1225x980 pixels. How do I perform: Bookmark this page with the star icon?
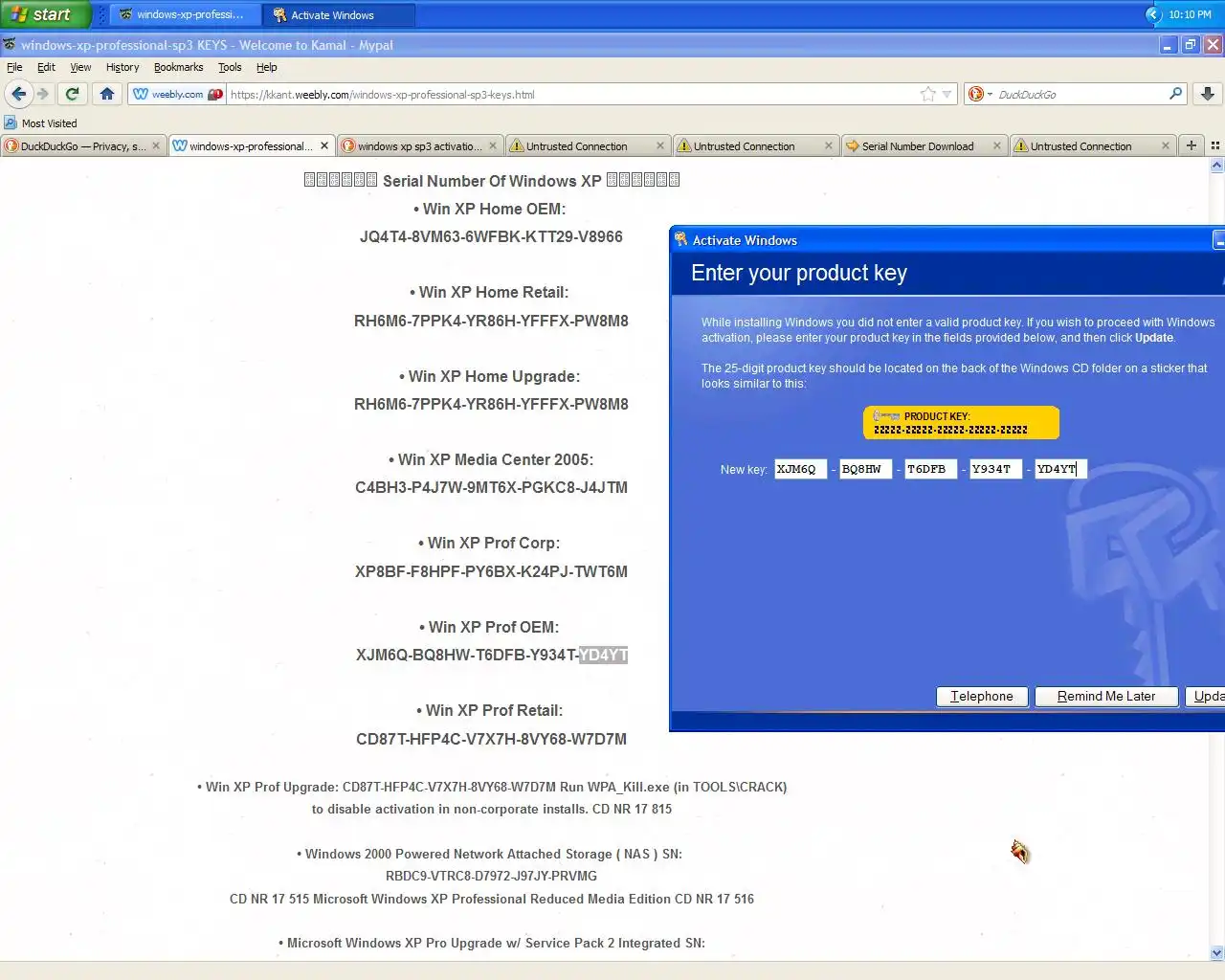coord(927,94)
